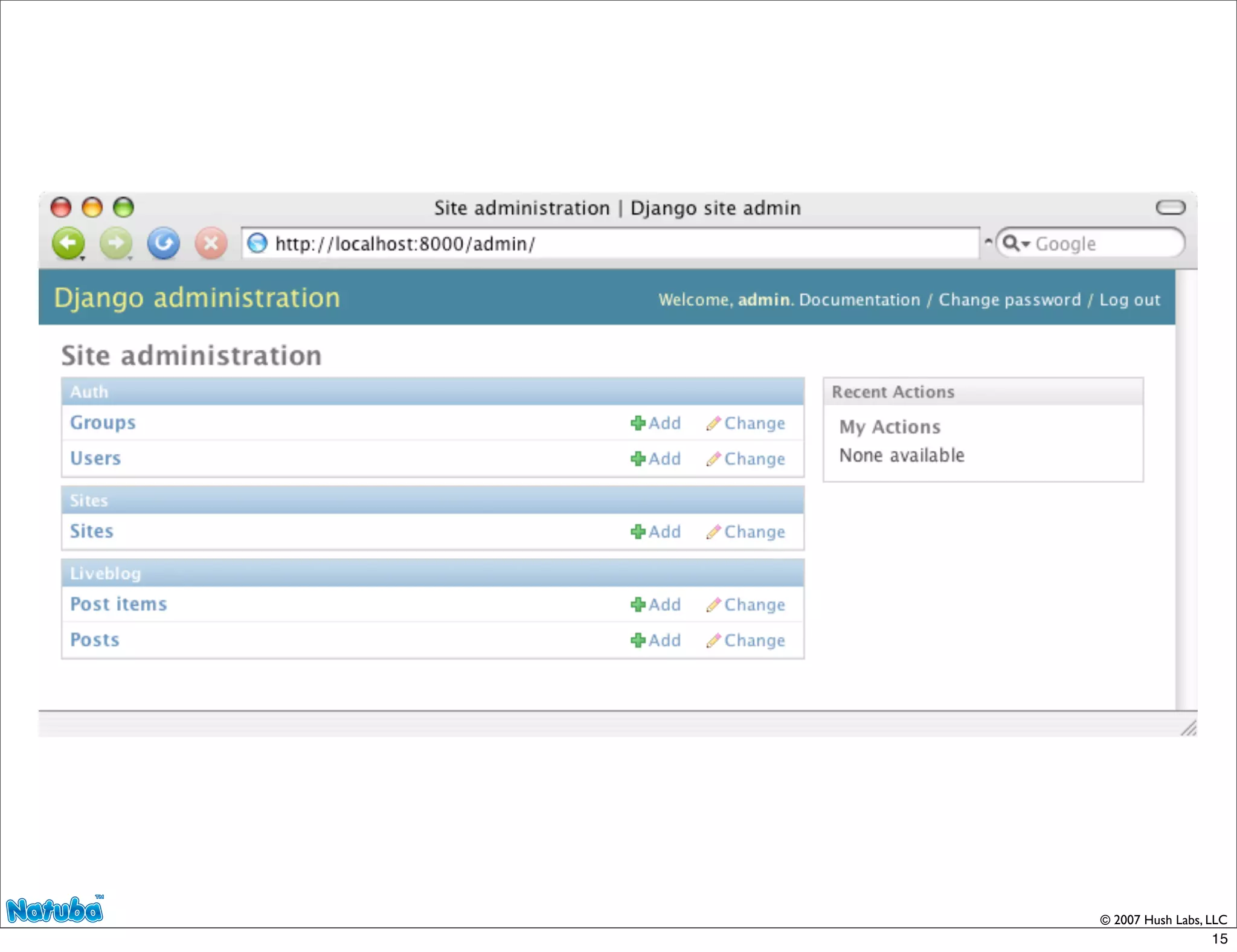Image resolution: width=1237 pixels, height=952 pixels.
Task: Click the None available text
Action: point(902,455)
